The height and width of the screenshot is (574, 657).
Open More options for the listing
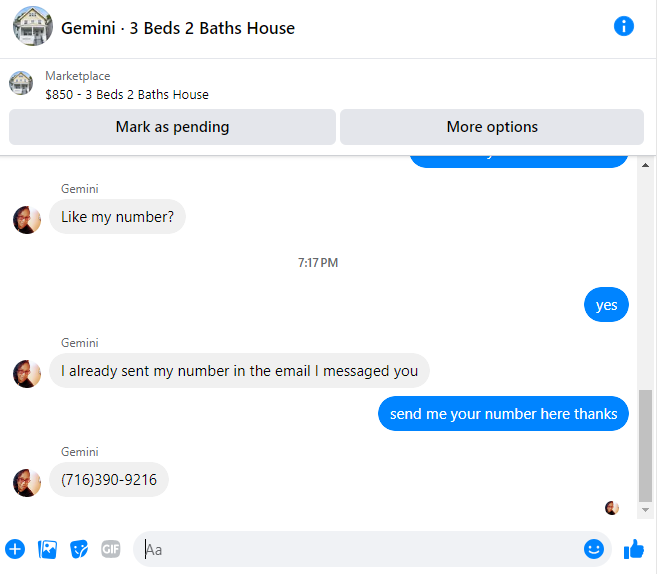tap(492, 127)
